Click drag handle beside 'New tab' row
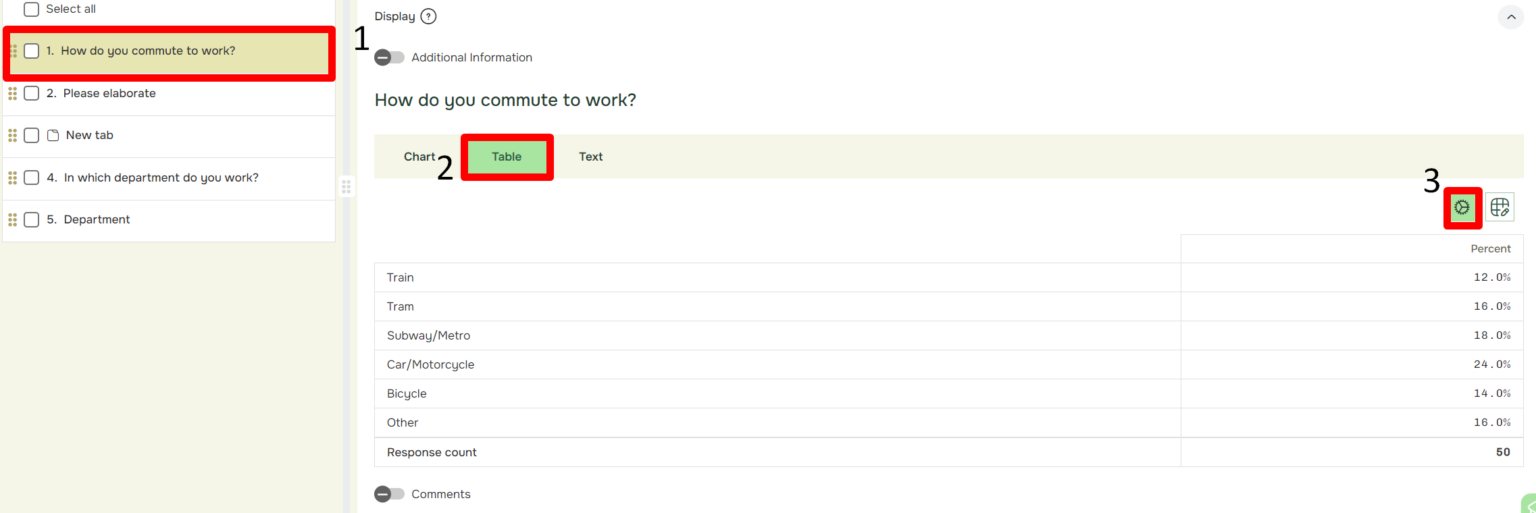Screen dimensions: 1536x513 coord(13,135)
